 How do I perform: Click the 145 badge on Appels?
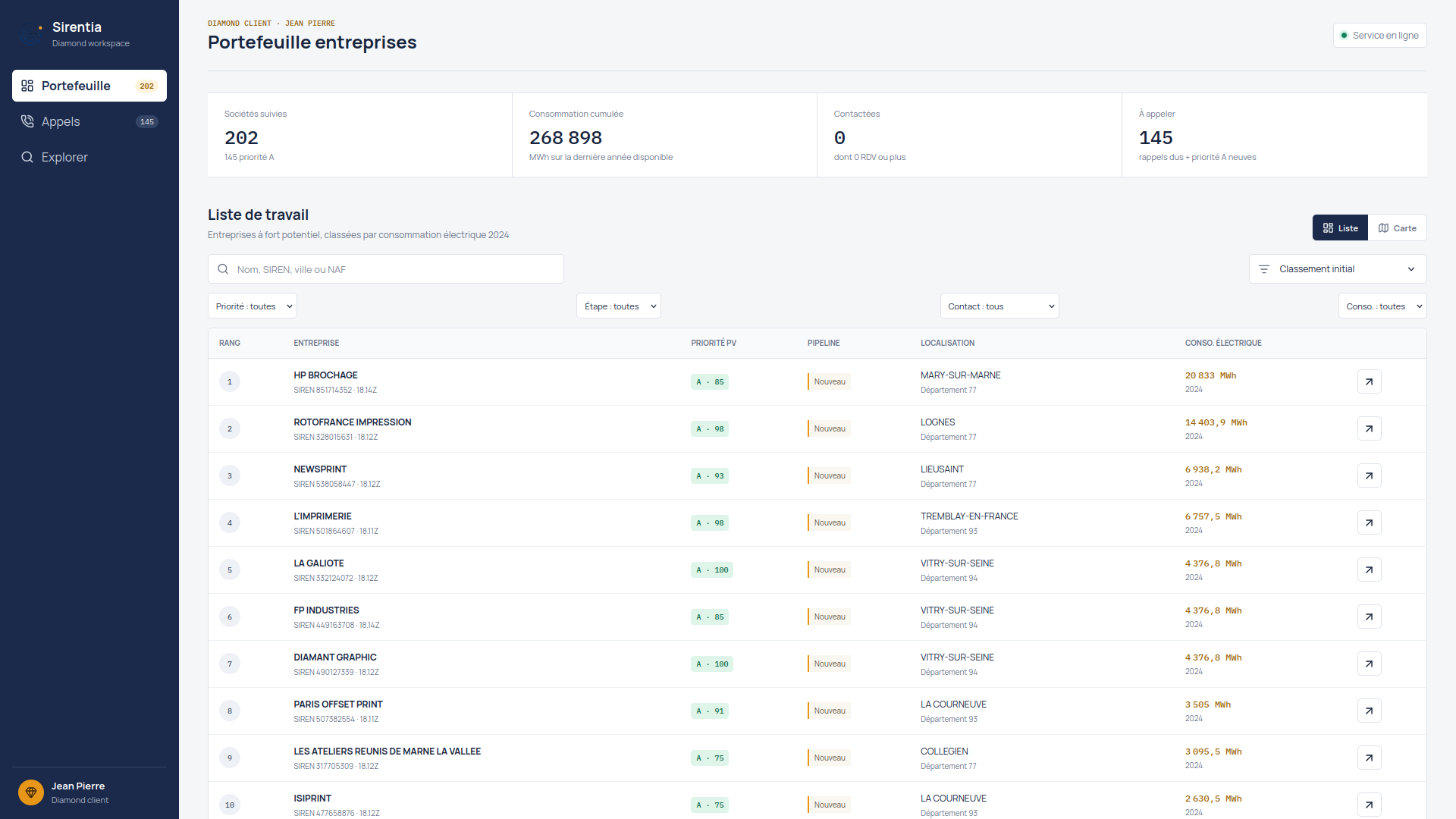coord(147,121)
